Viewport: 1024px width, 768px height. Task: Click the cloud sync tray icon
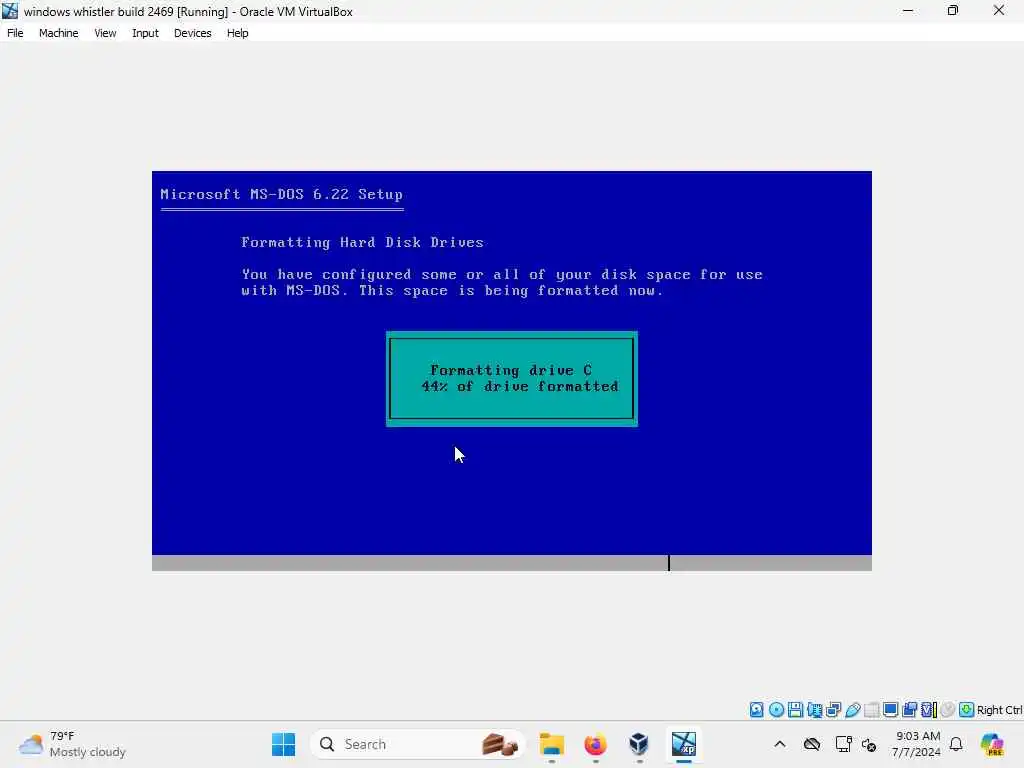(812, 744)
